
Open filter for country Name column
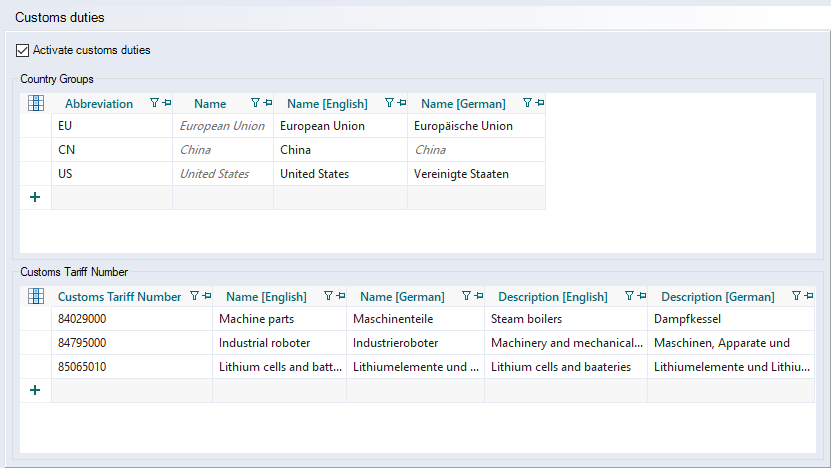(x=255, y=103)
